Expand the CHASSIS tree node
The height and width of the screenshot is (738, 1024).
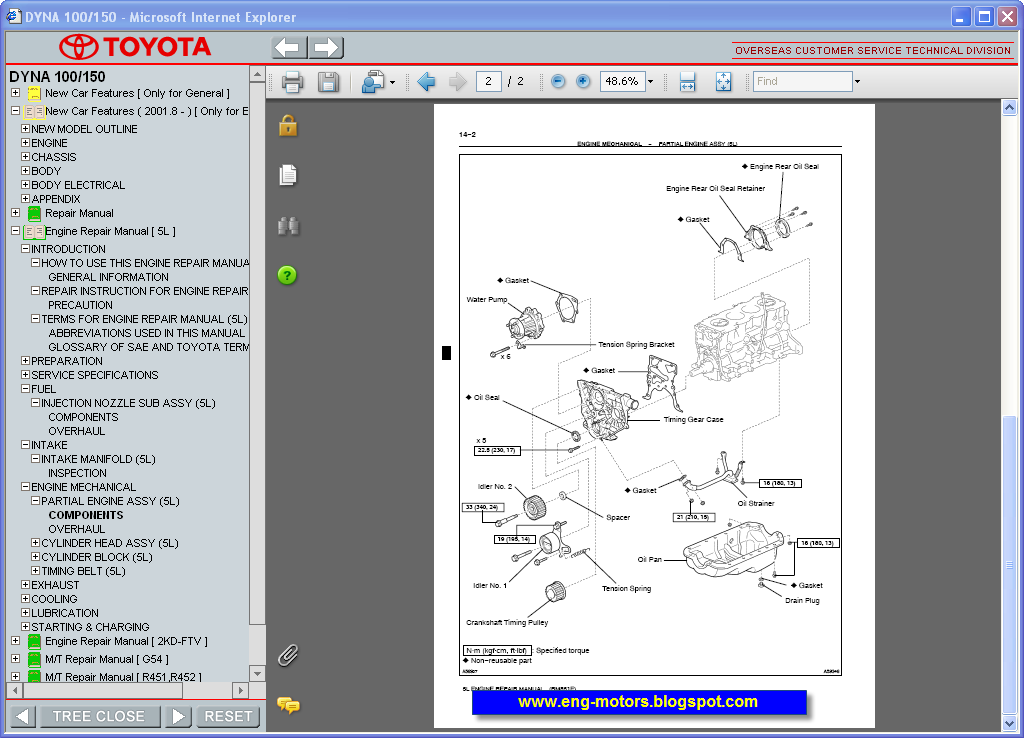click(x=25, y=157)
